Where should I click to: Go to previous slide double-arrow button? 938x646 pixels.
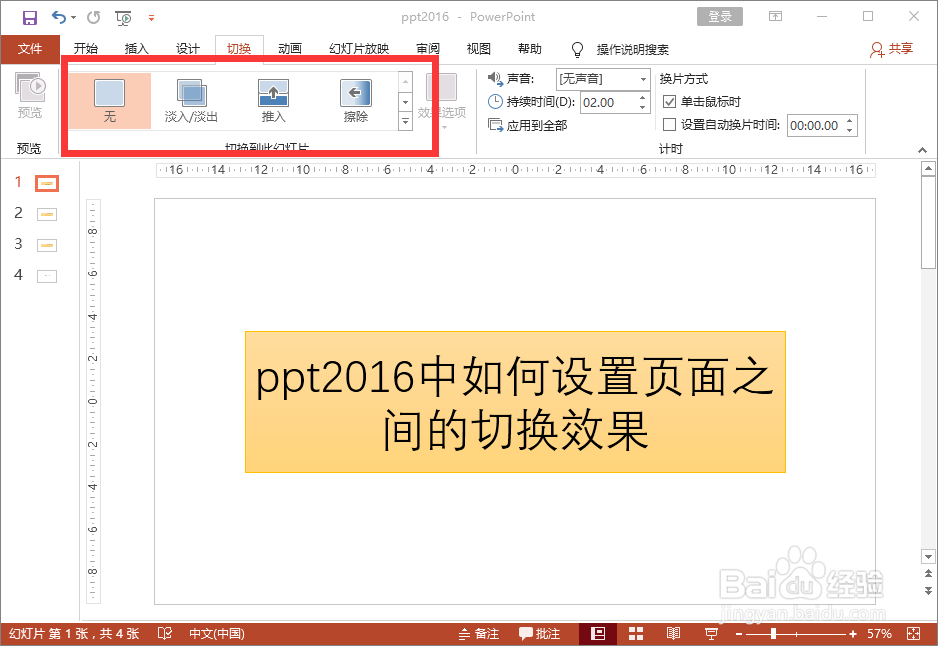tap(928, 574)
